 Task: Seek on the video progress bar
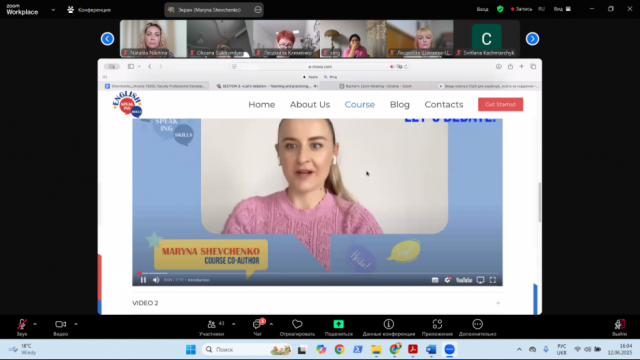point(318,273)
